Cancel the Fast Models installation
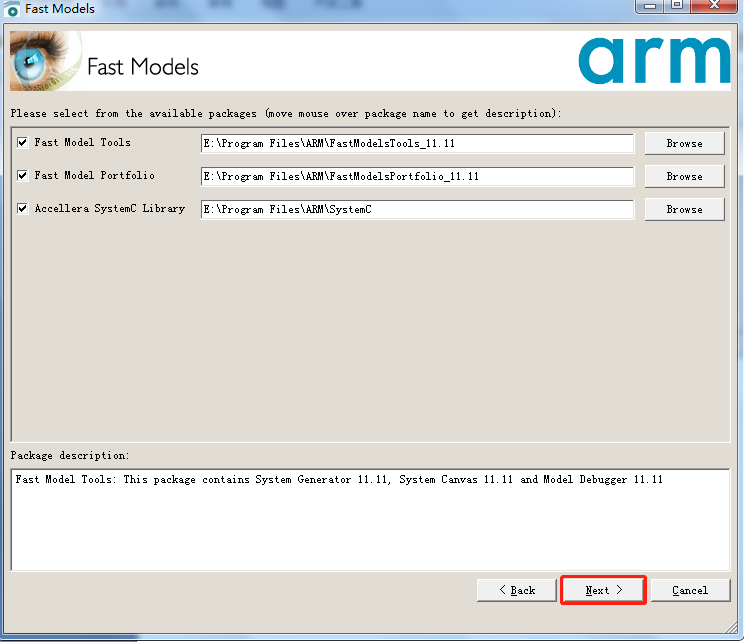This screenshot has height=642, width=744. 690,590
